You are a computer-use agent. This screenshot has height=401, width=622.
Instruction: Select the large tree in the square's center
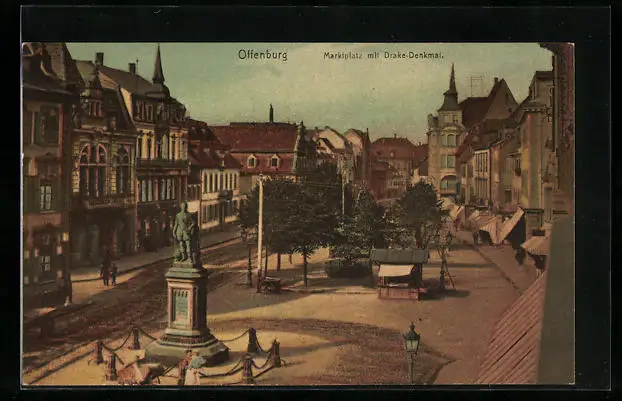[x=298, y=215]
